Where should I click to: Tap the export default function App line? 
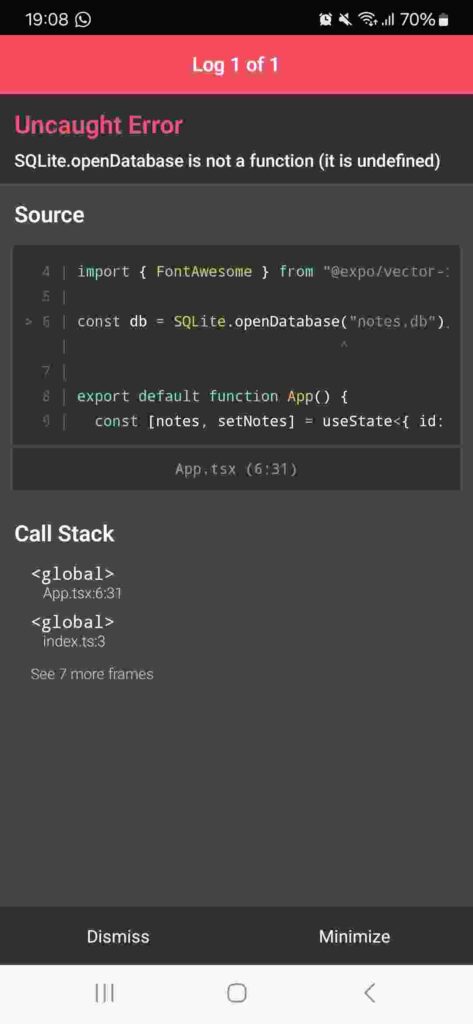[x=212, y=396]
